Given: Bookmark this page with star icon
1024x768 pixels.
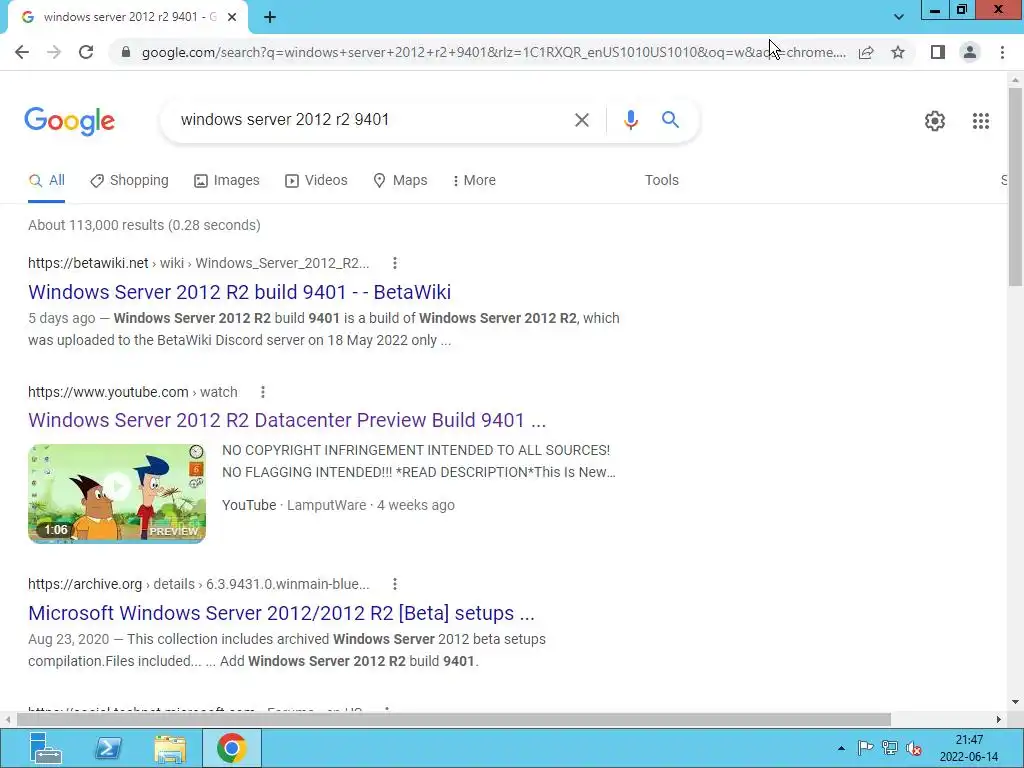Looking at the screenshot, I should pyautogui.click(x=898, y=52).
